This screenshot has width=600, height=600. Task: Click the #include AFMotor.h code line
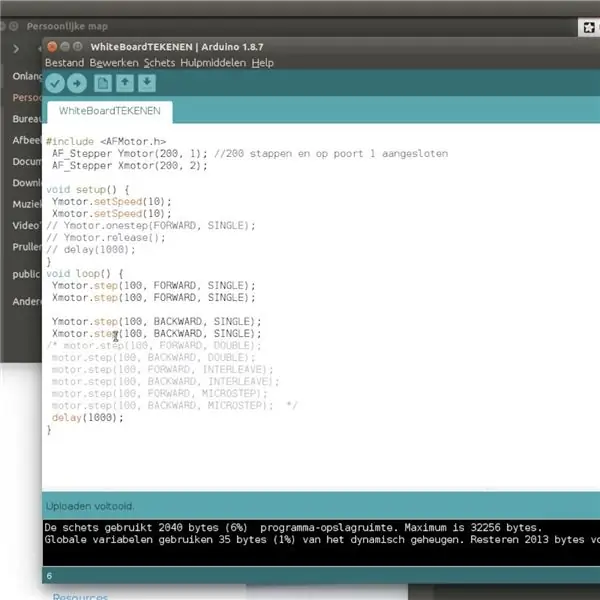(x=106, y=142)
